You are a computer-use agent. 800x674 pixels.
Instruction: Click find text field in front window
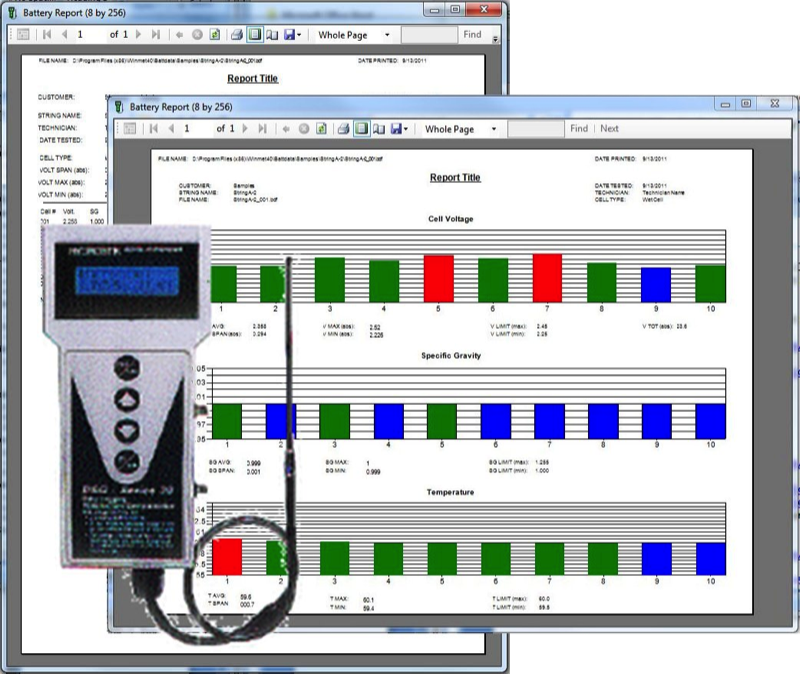pyautogui.click(x=536, y=129)
